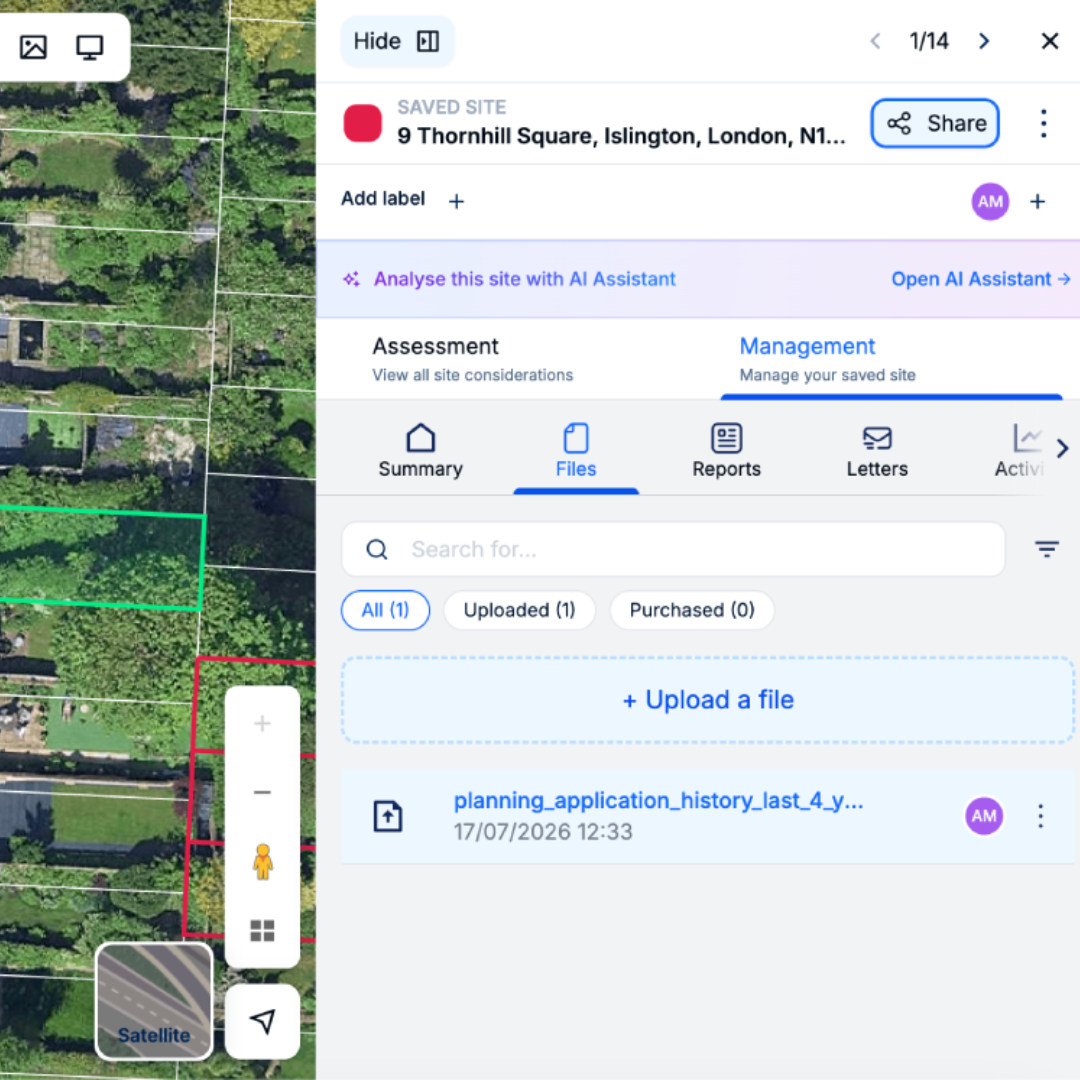Open the Reports tab
This screenshot has height=1080, width=1080.
pos(726,450)
